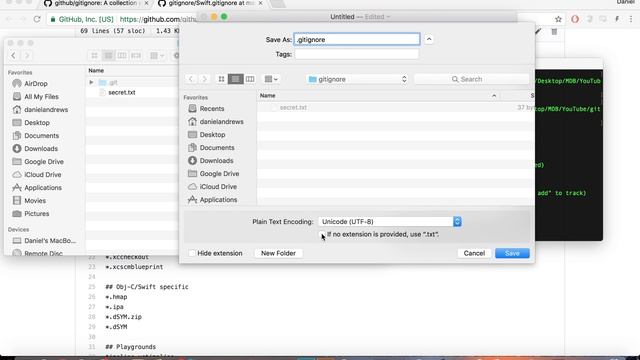
Task: Switch Finder window to icon view
Action: [94, 56]
